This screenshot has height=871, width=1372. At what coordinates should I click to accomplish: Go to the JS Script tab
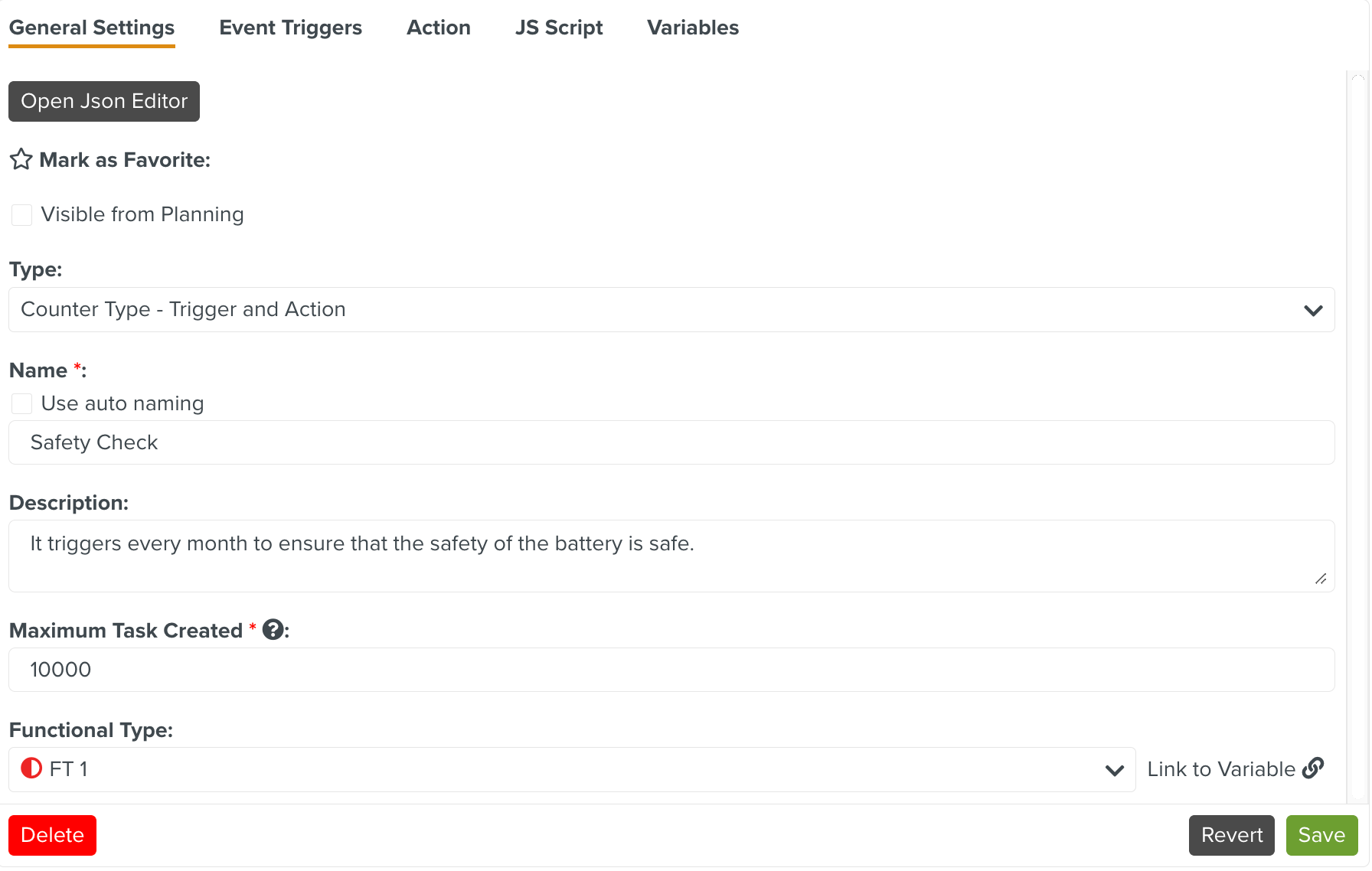point(559,28)
